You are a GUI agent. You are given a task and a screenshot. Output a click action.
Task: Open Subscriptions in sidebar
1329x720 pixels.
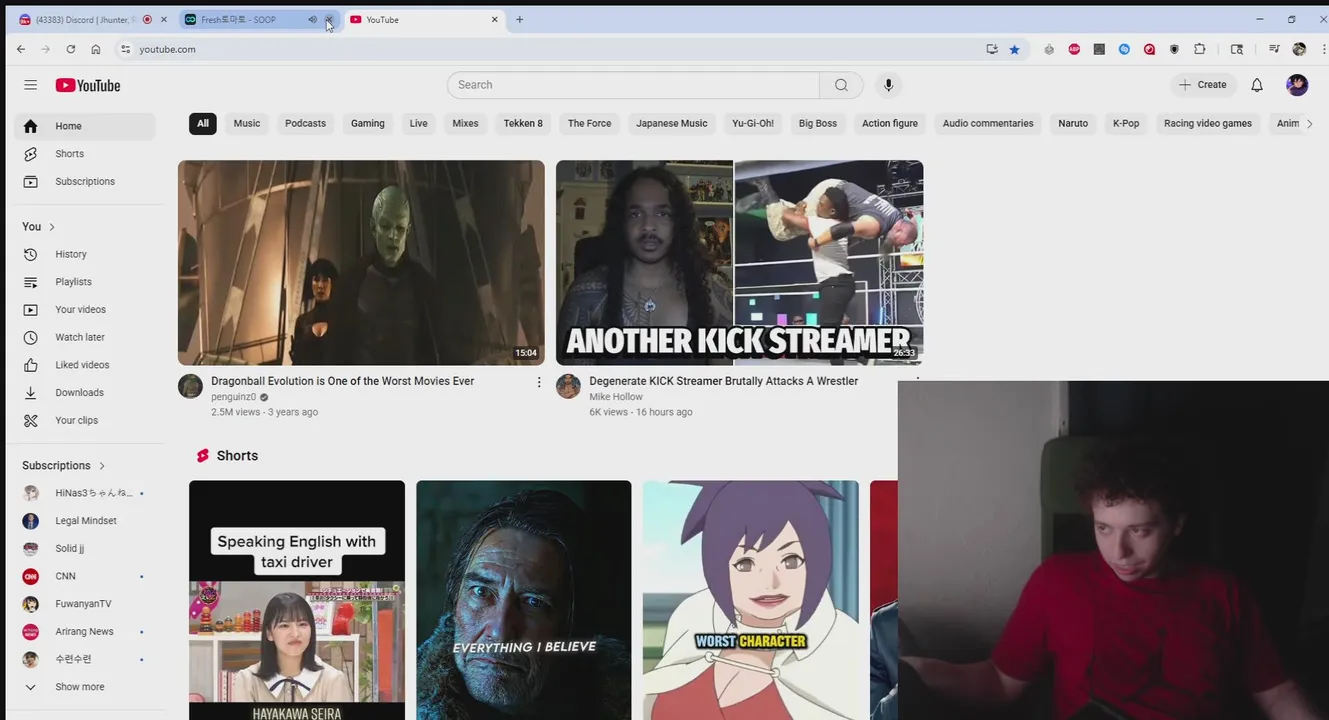coord(85,182)
